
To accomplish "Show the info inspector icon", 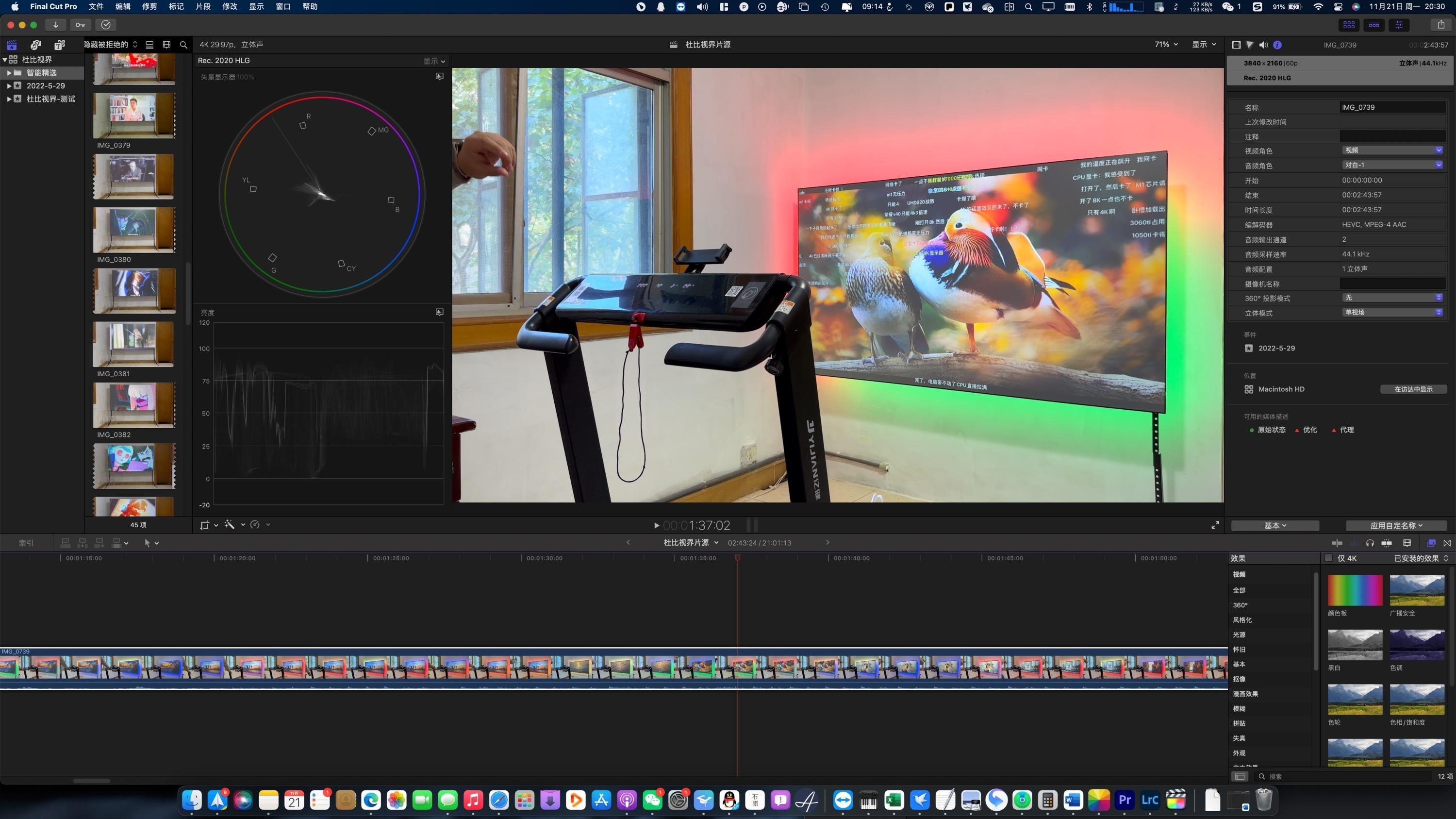I will (1277, 45).
